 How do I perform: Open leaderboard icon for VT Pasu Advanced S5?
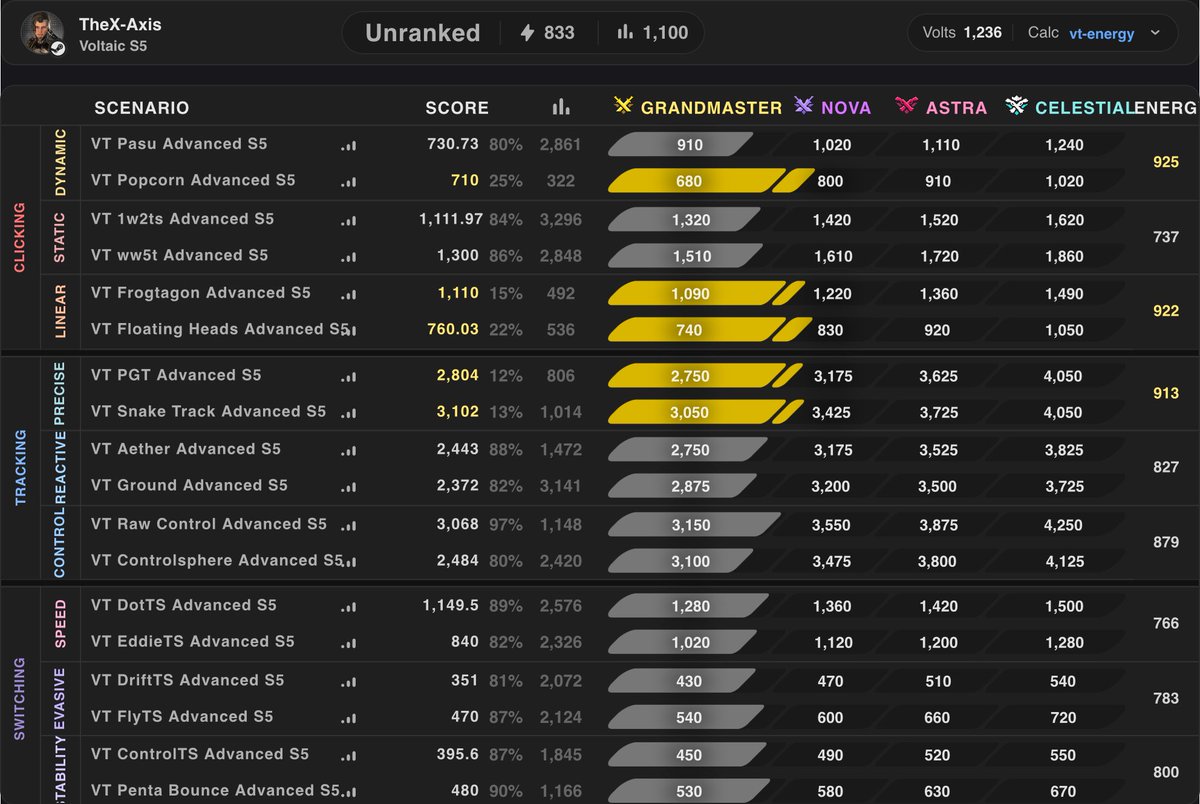coord(348,145)
